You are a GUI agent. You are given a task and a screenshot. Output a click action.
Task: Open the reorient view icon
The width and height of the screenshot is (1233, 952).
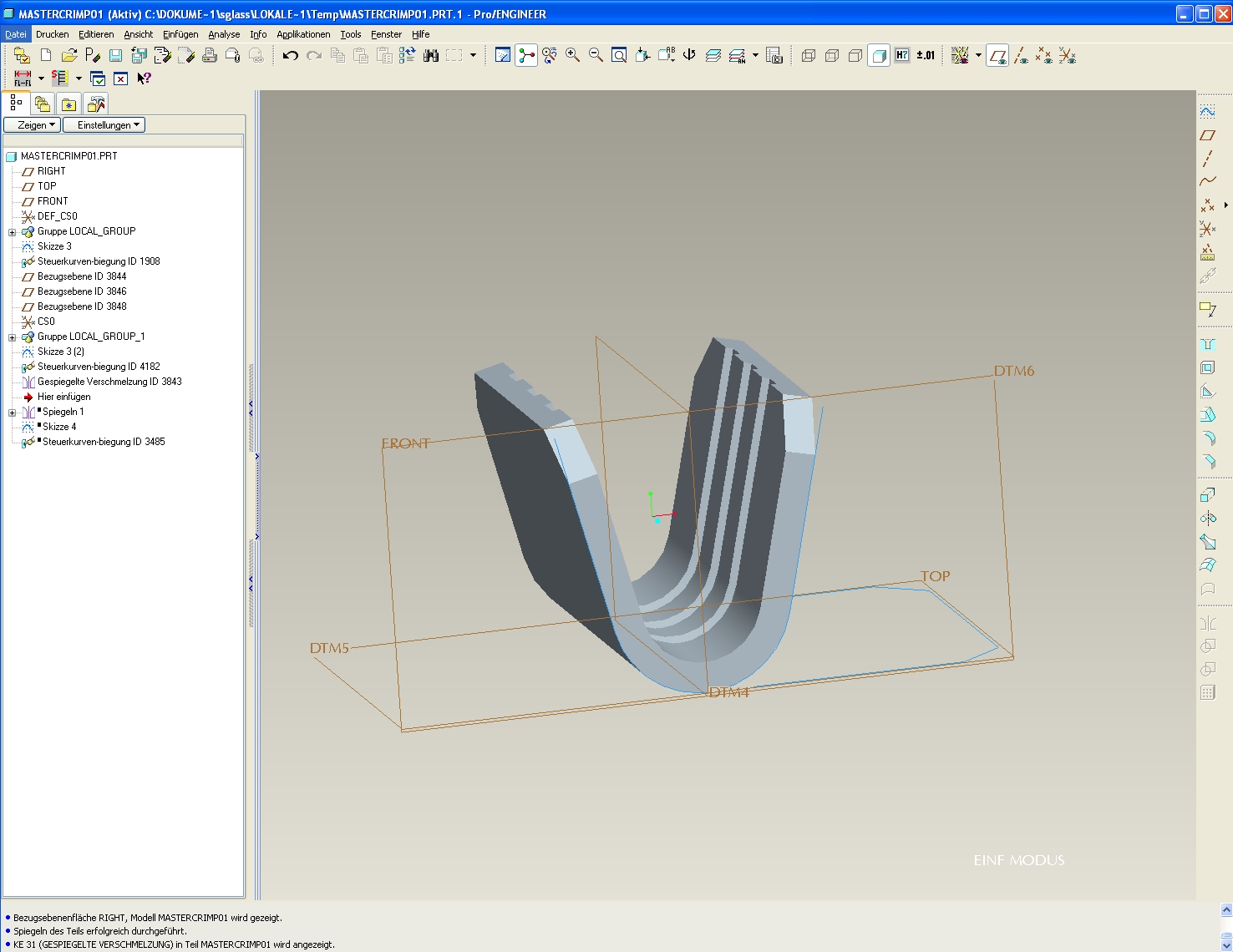point(643,55)
